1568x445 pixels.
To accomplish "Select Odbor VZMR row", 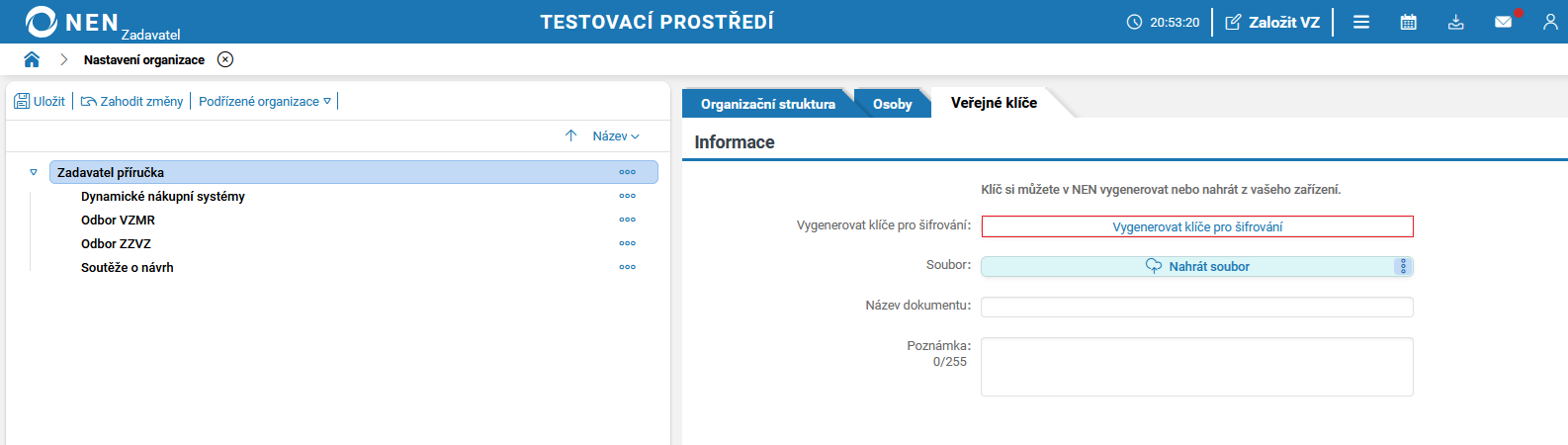I will [118, 220].
